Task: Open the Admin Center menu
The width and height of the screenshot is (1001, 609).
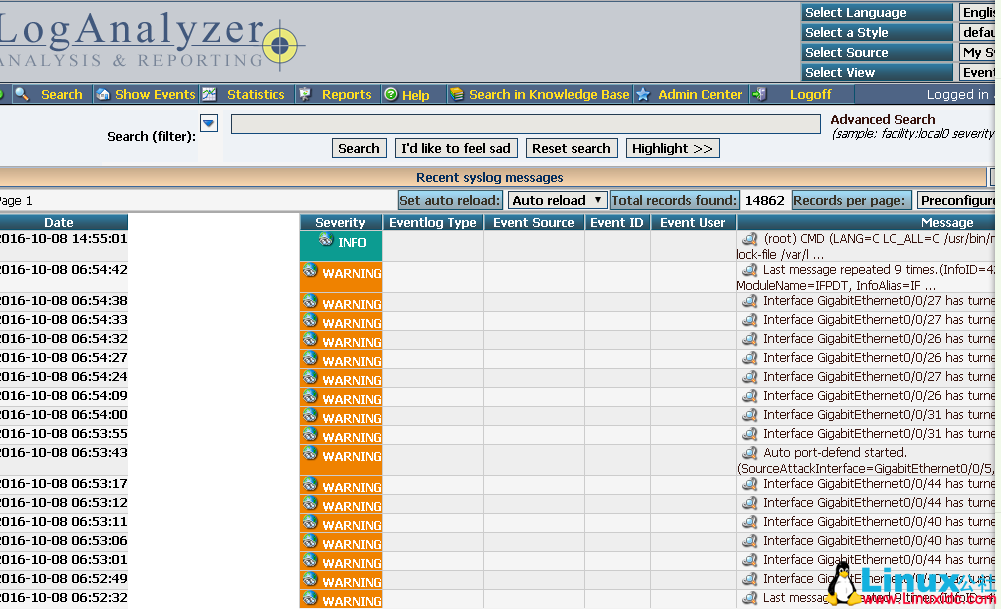Action: [x=699, y=94]
